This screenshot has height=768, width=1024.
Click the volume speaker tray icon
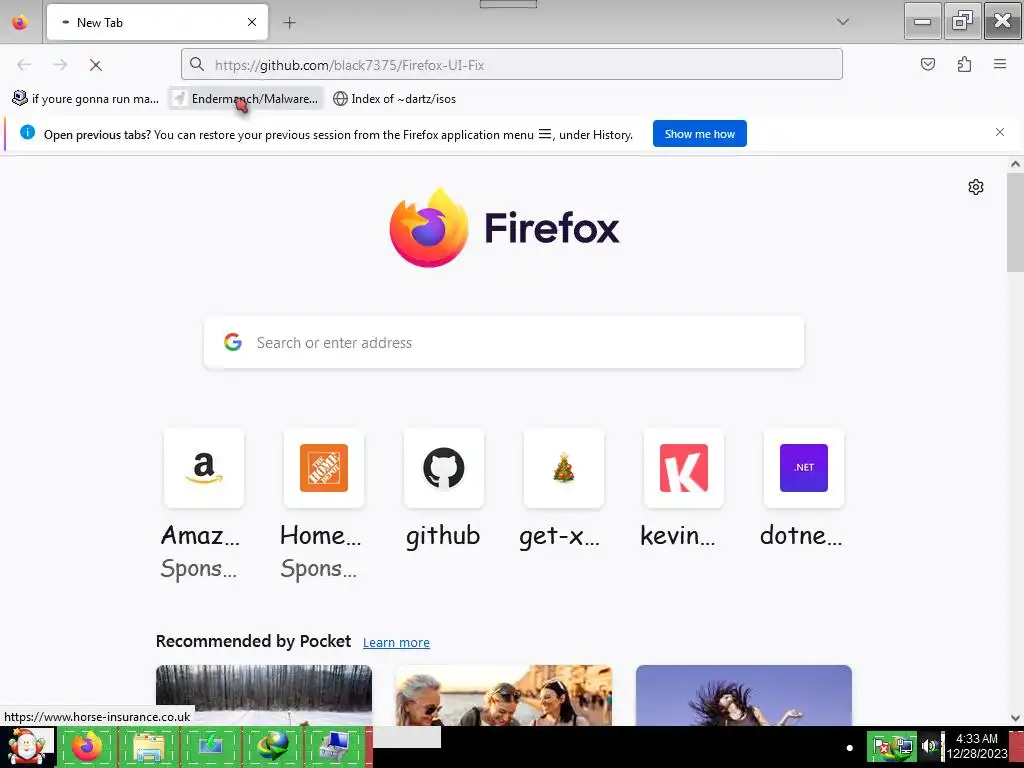(x=929, y=746)
